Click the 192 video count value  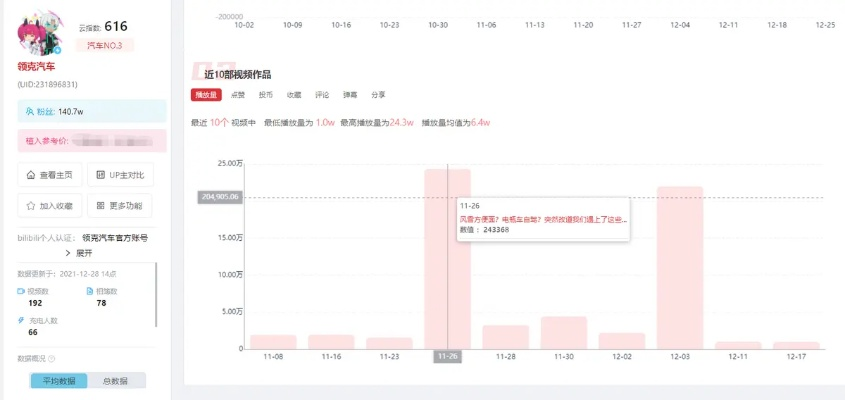(35, 303)
